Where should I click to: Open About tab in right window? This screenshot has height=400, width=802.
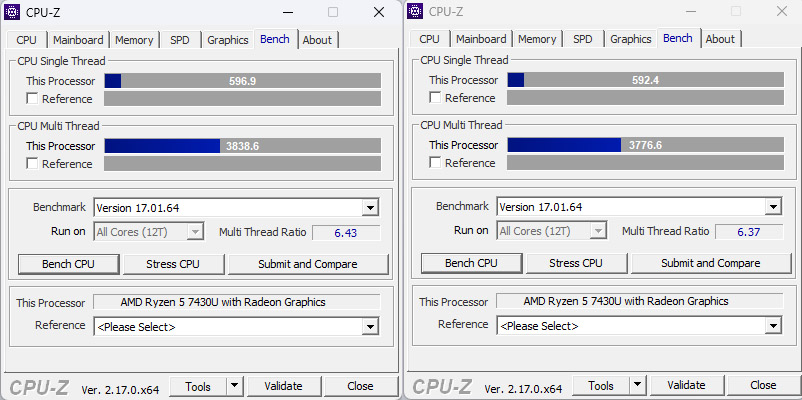[x=720, y=39]
